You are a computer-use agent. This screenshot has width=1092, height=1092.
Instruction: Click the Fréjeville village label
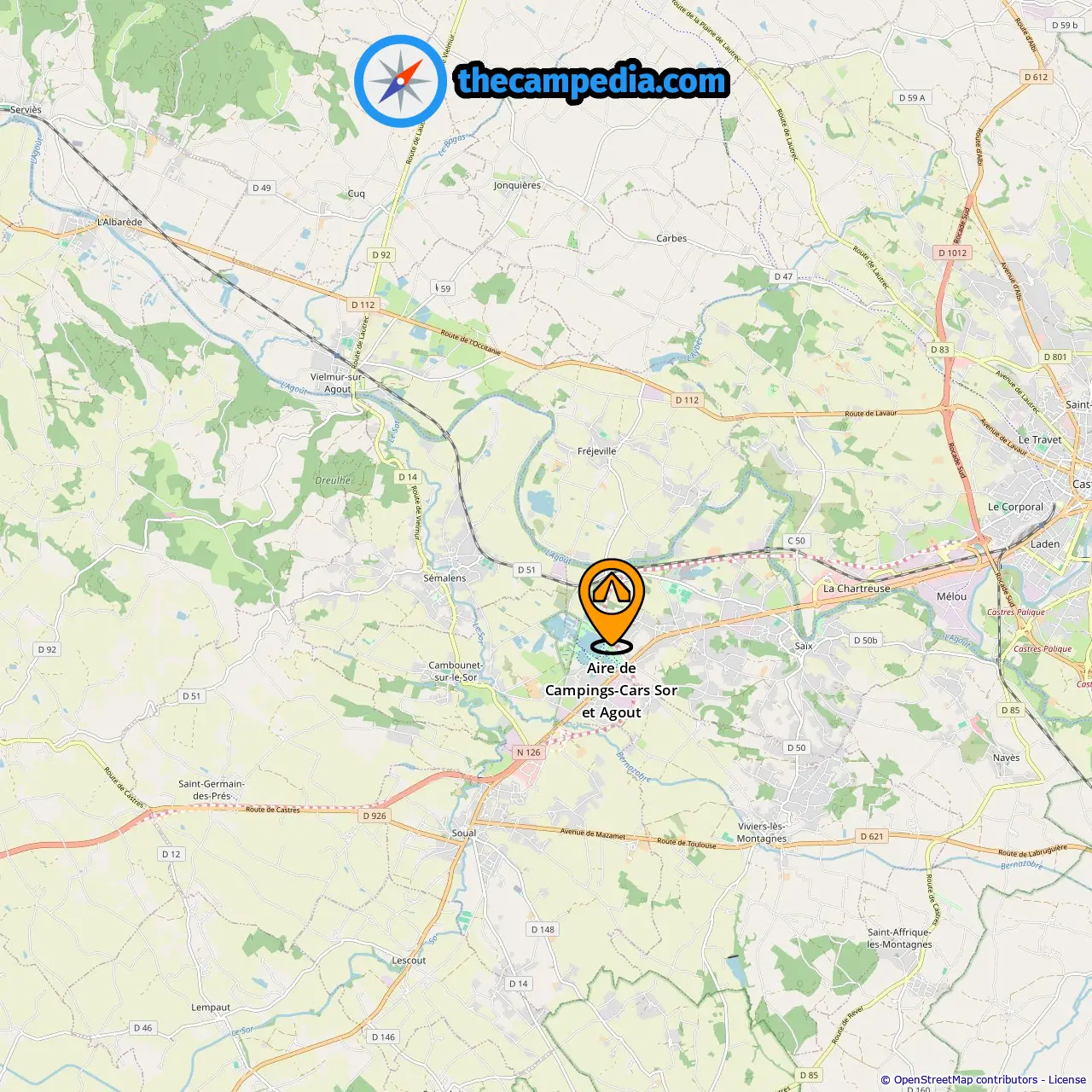596,451
